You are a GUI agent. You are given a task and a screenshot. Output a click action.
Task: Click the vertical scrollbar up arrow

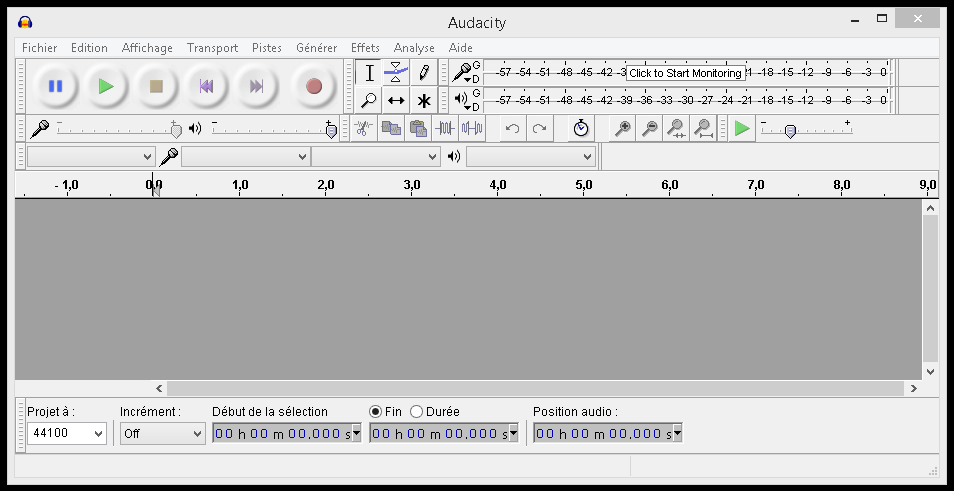tap(930, 208)
